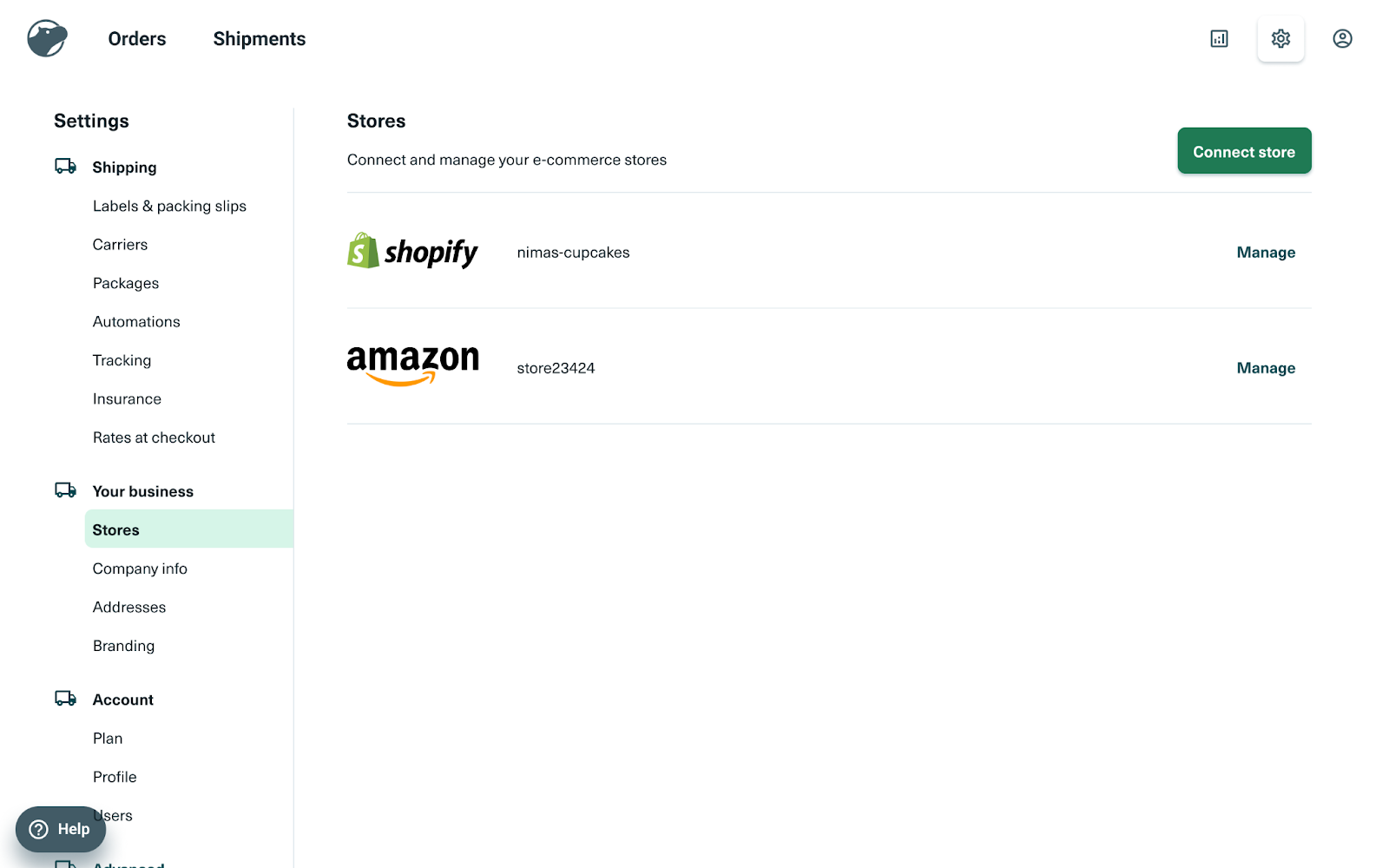Click the Your business truck icon

[65, 490]
